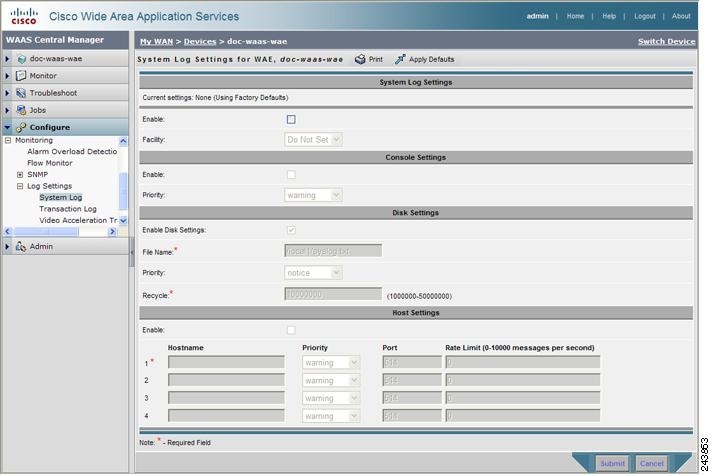Expand the doc-waas-wae sidebar arrow
Viewport: 712px width, 475px height.
(7, 59)
